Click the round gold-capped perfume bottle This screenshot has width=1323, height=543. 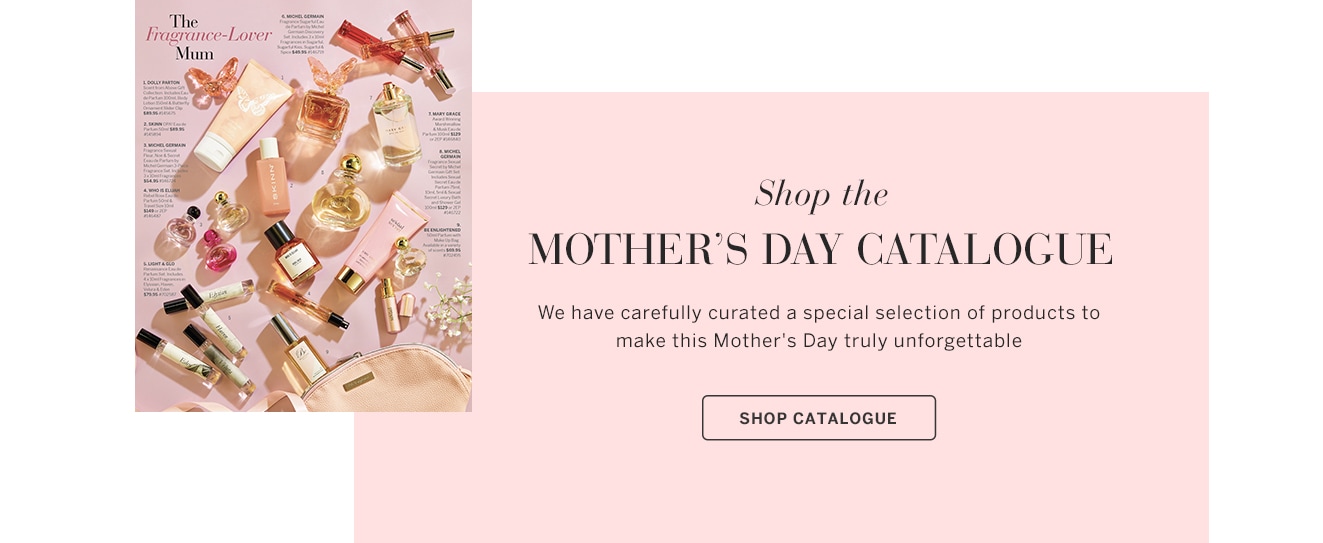[x=341, y=193]
